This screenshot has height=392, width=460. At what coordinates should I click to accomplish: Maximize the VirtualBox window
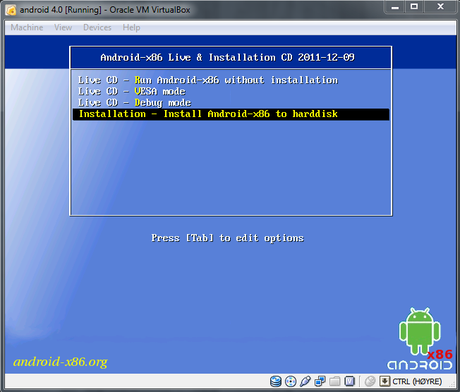(414, 7)
